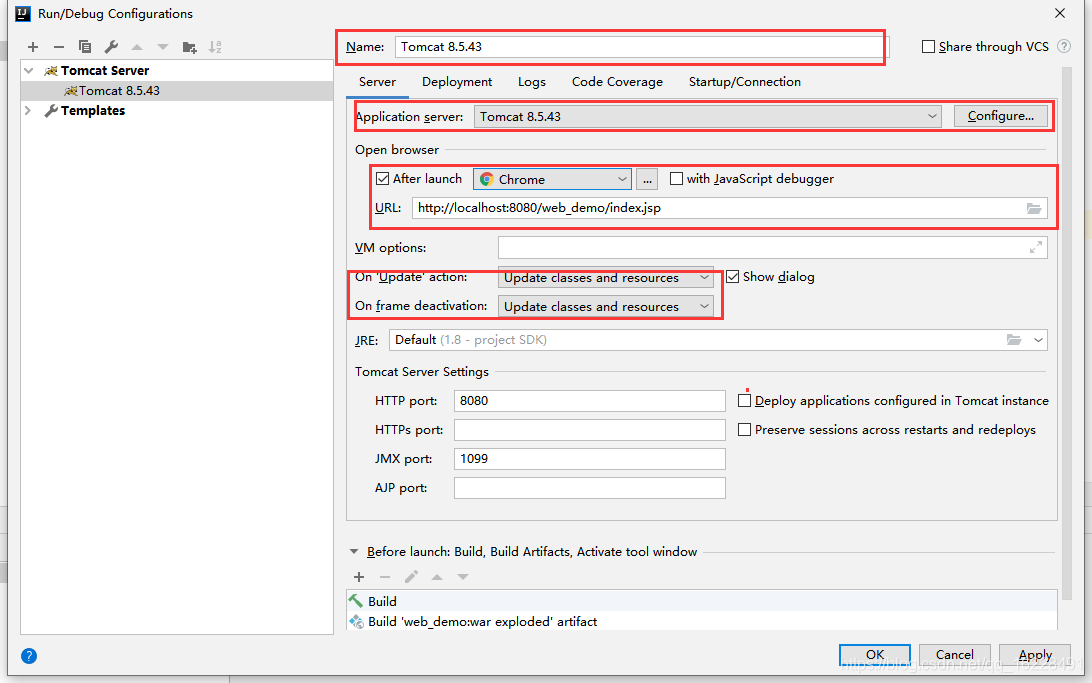Toggle Share through VCS checkbox
The height and width of the screenshot is (683, 1092).
click(928, 46)
